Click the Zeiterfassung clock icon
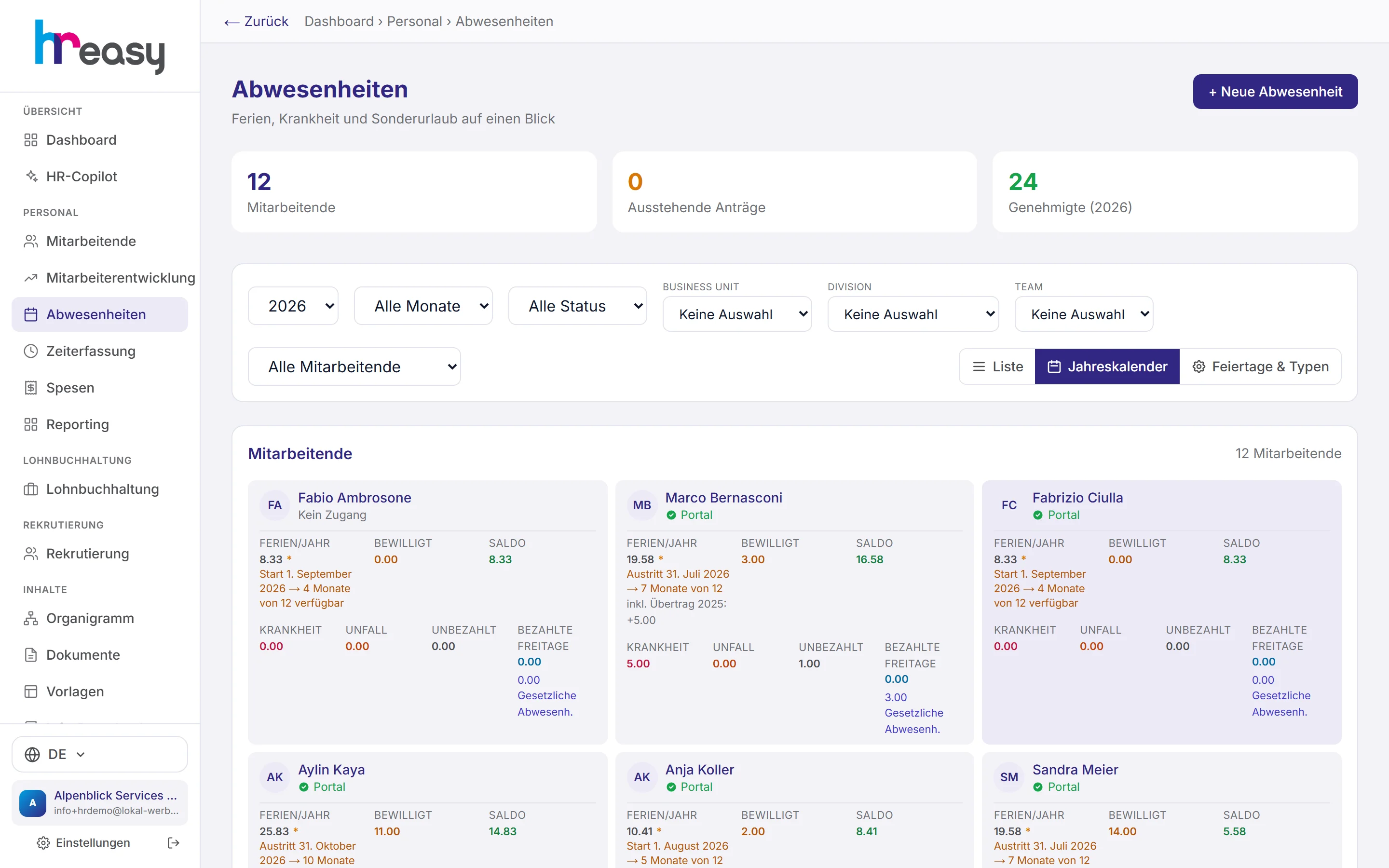 click(31, 352)
